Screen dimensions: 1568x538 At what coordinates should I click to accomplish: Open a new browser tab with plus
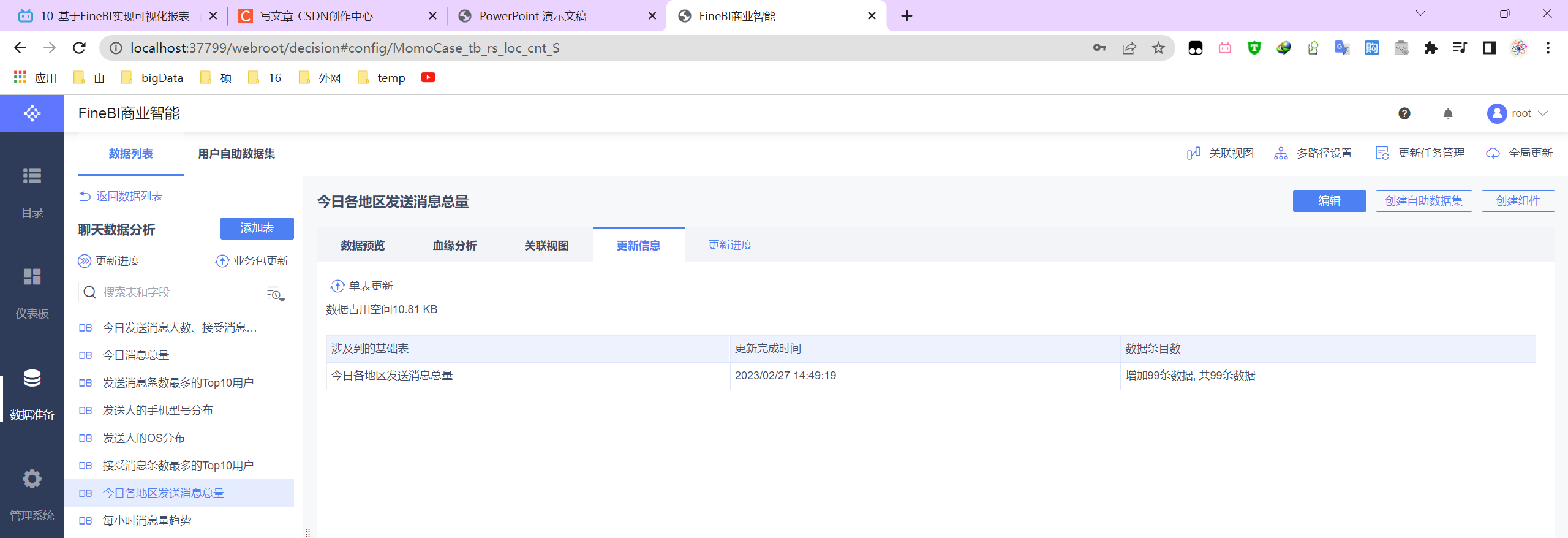[x=907, y=16]
